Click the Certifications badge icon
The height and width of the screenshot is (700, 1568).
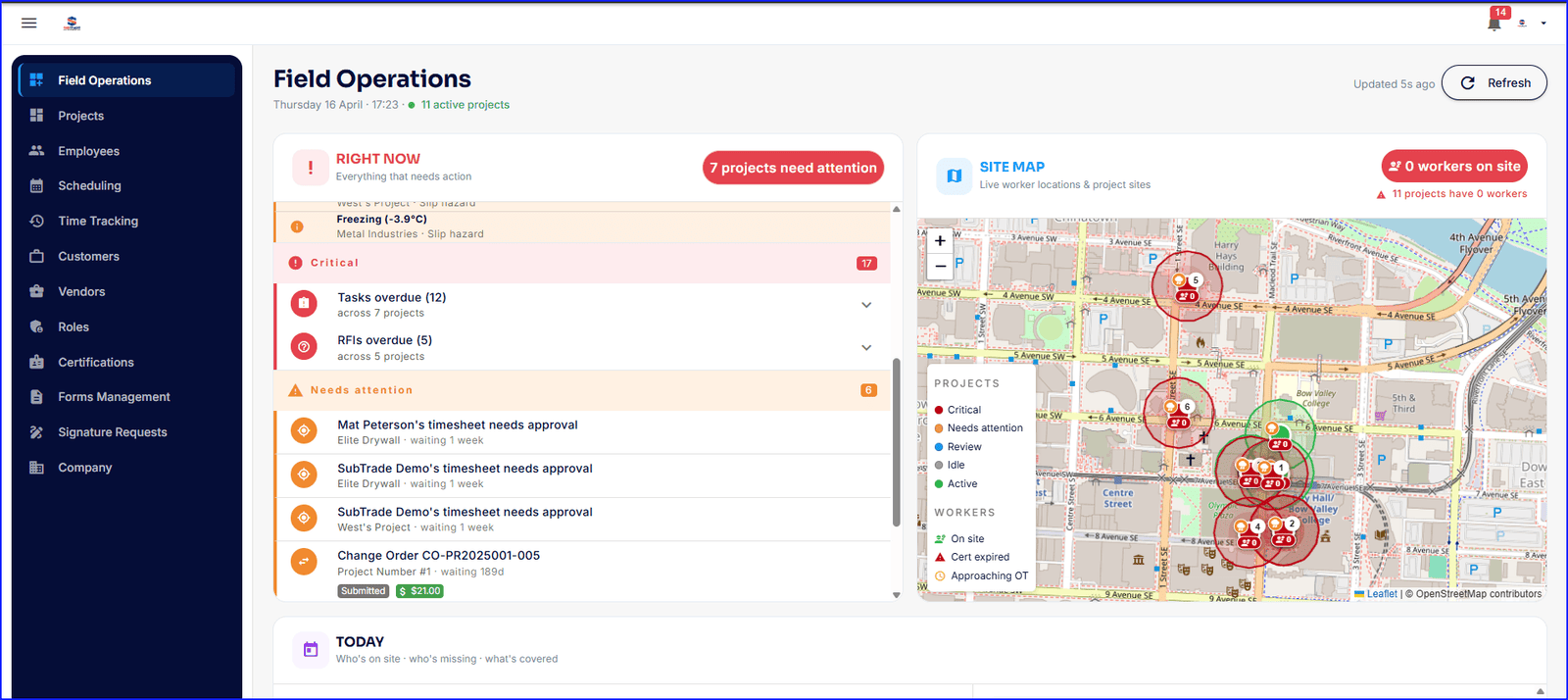(x=36, y=362)
